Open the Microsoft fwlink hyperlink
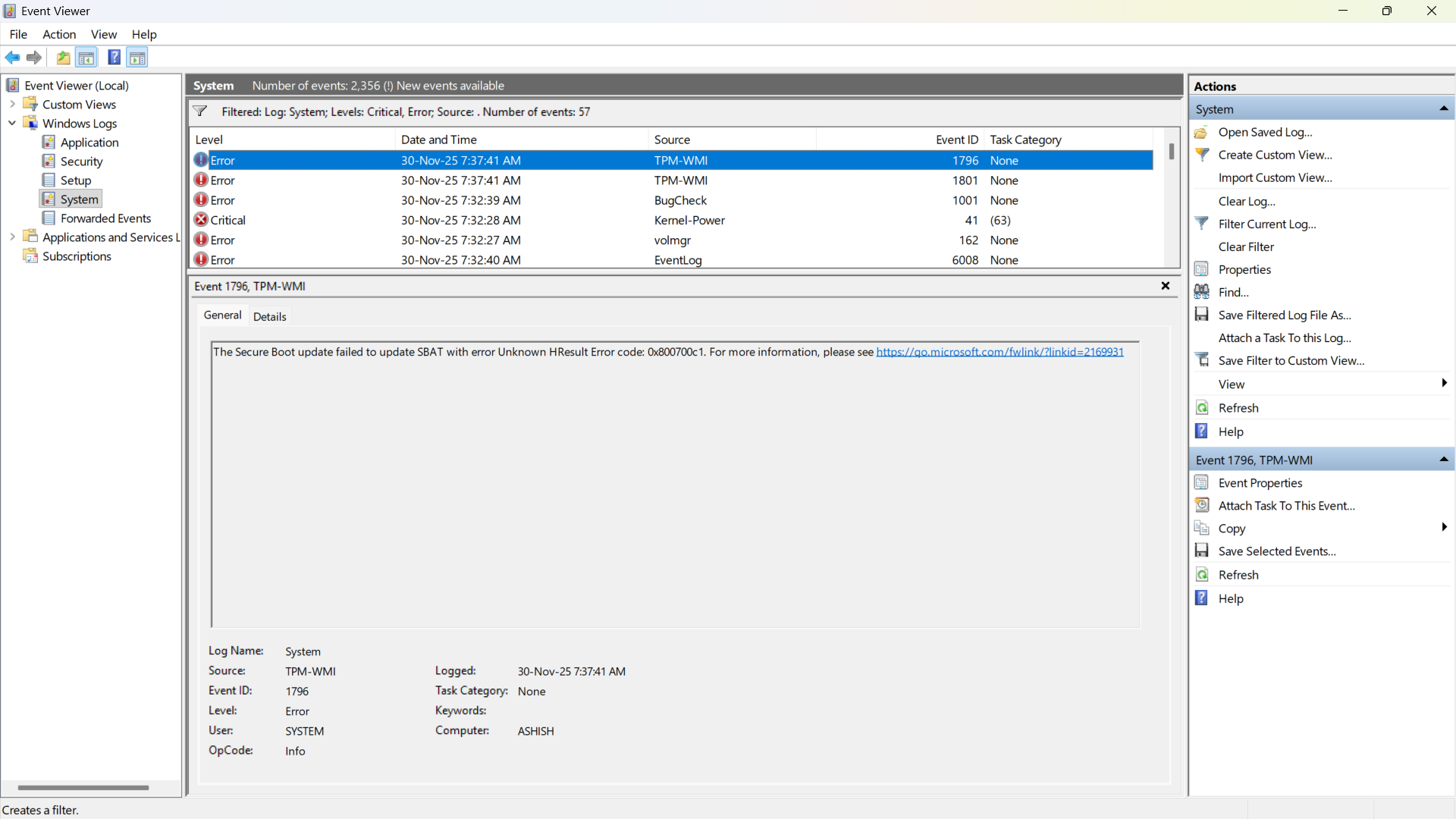Image resolution: width=1456 pixels, height=819 pixels. point(999,352)
